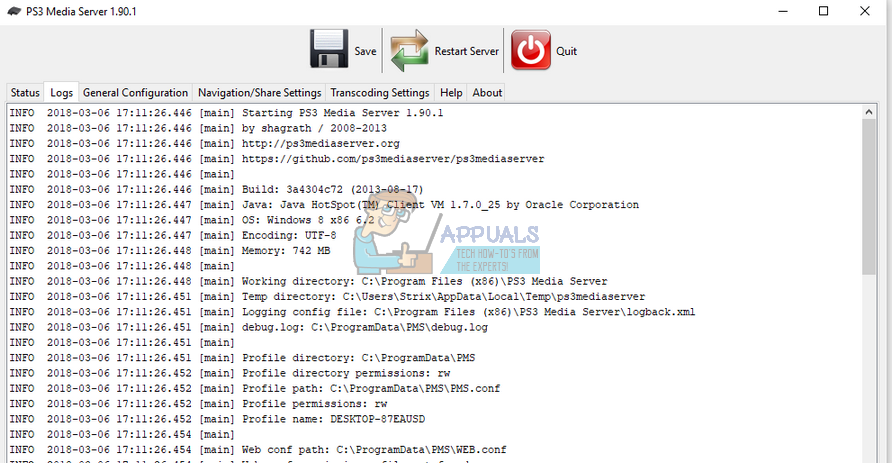Click the github.com/ps3mediaserver URL log text
892x463 pixels.
[x=393, y=159]
